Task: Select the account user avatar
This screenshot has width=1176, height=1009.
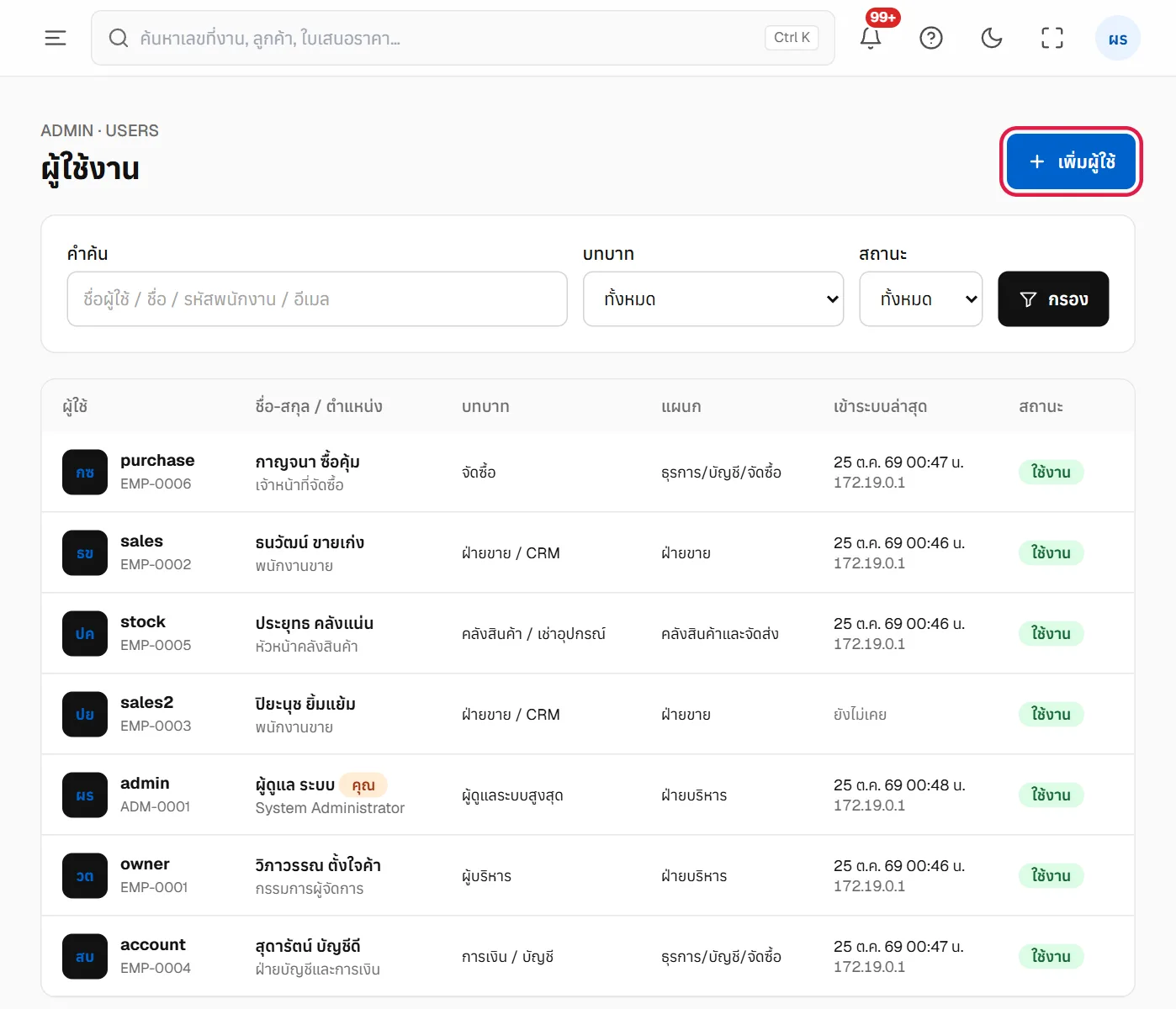Action: [x=85, y=957]
